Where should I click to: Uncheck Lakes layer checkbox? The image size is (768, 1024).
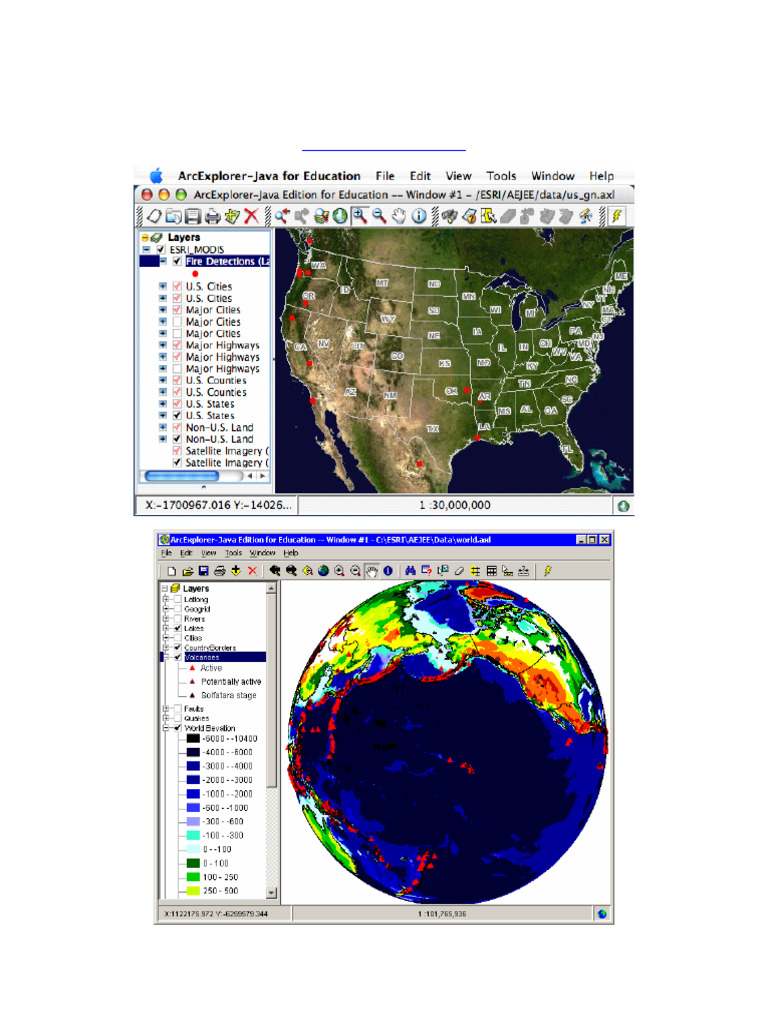pos(178,628)
